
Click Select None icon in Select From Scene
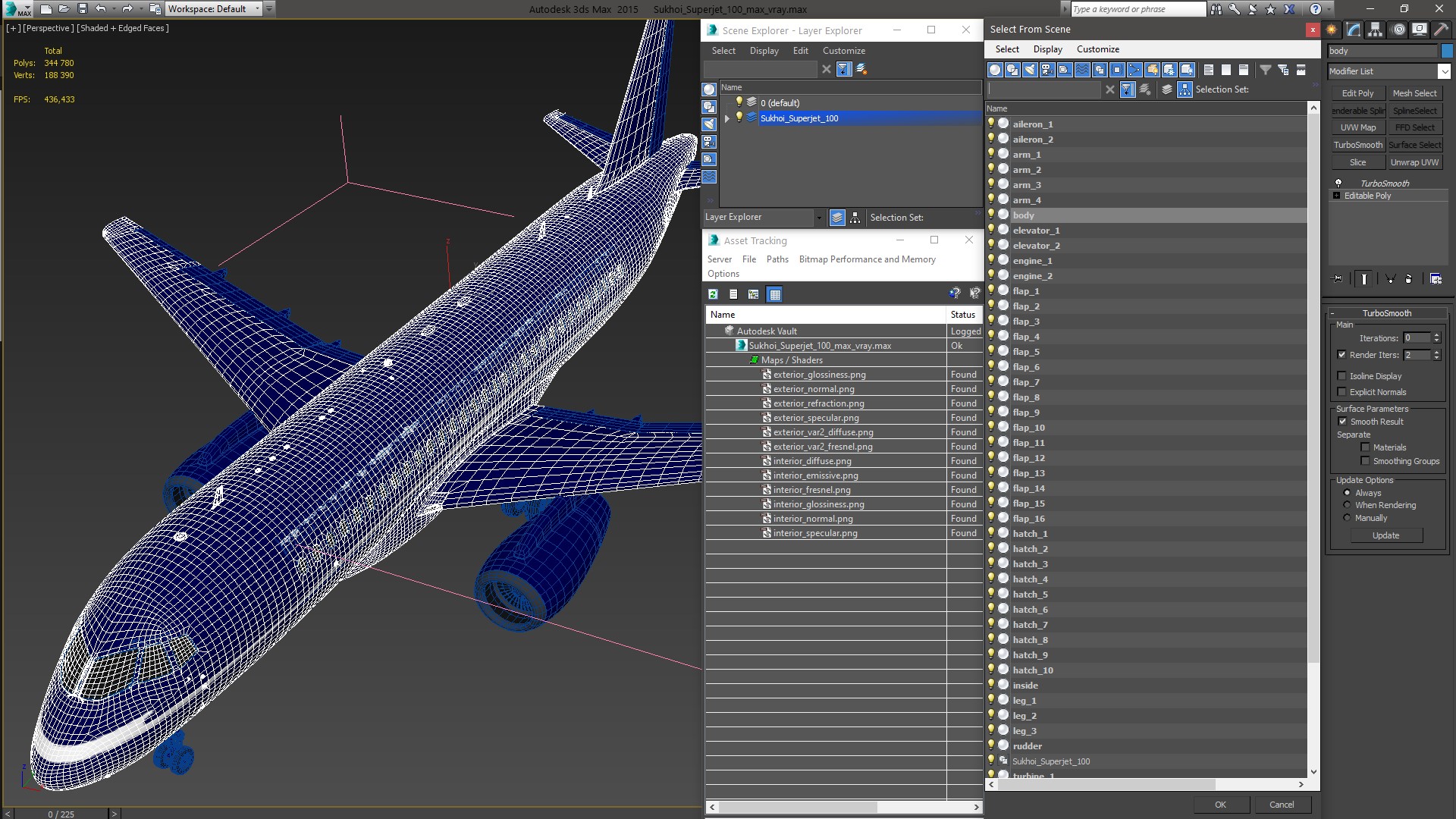point(1226,70)
